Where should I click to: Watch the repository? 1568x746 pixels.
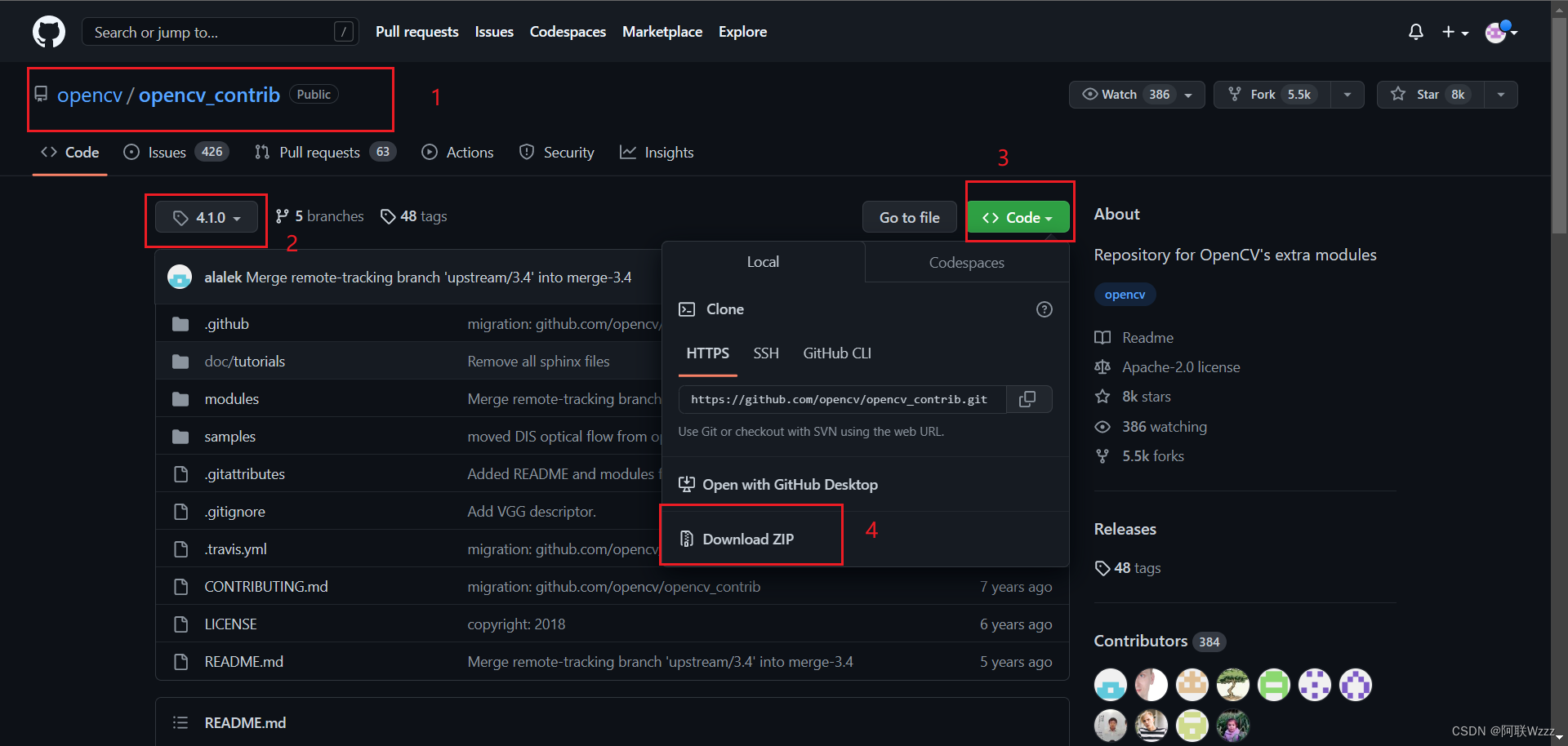tap(1117, 94)
